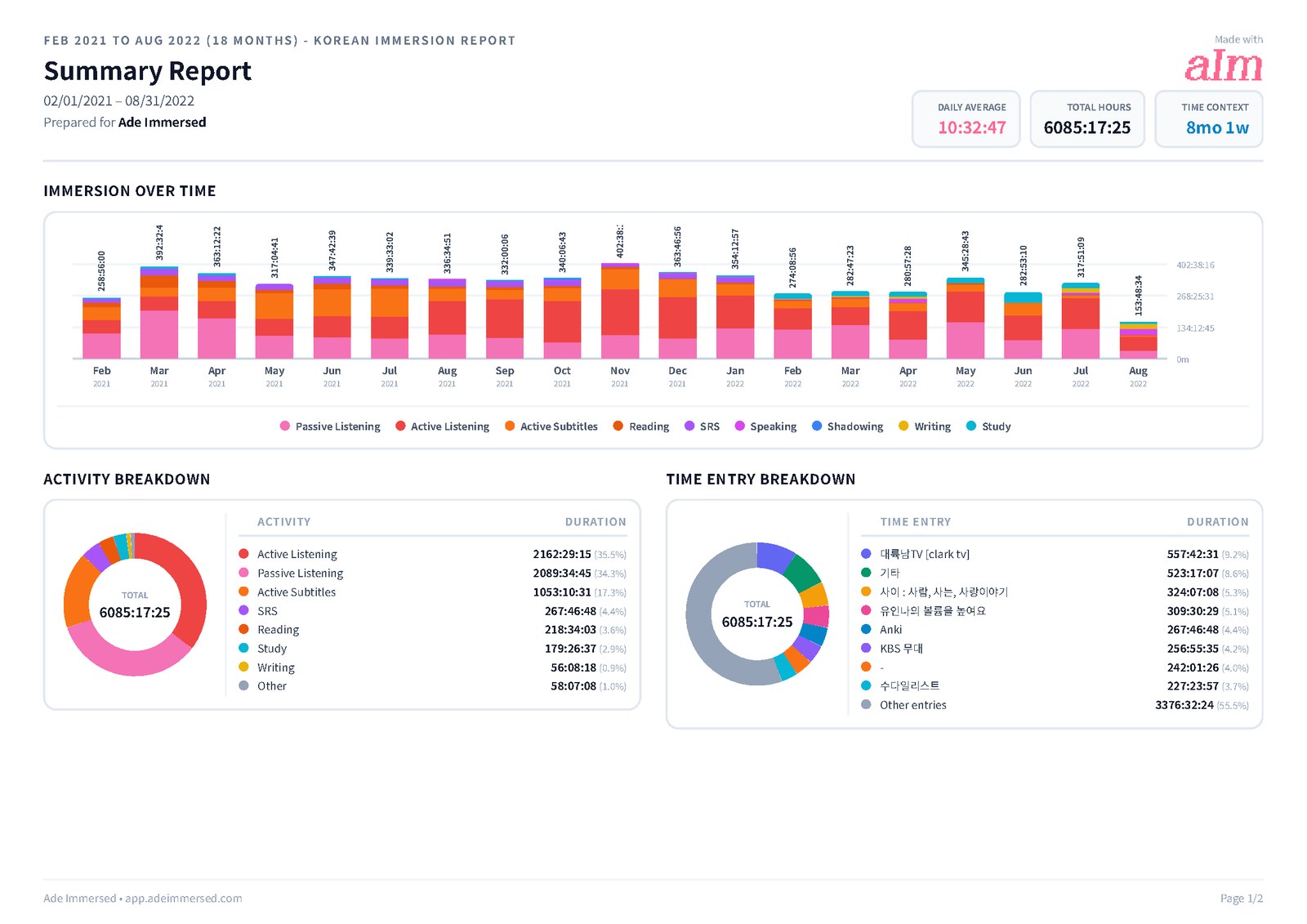
Task: Select Reading row in activity table
Action: (433, 629)
